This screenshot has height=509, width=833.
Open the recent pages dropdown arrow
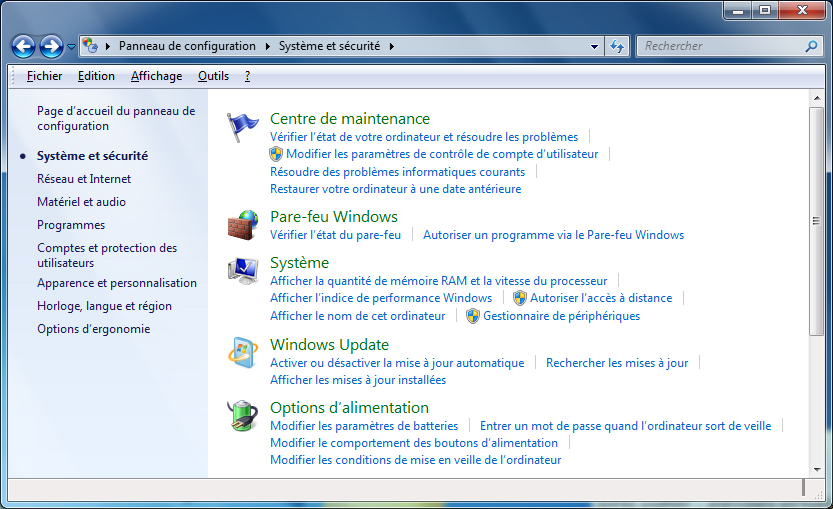tap(71, 47)
